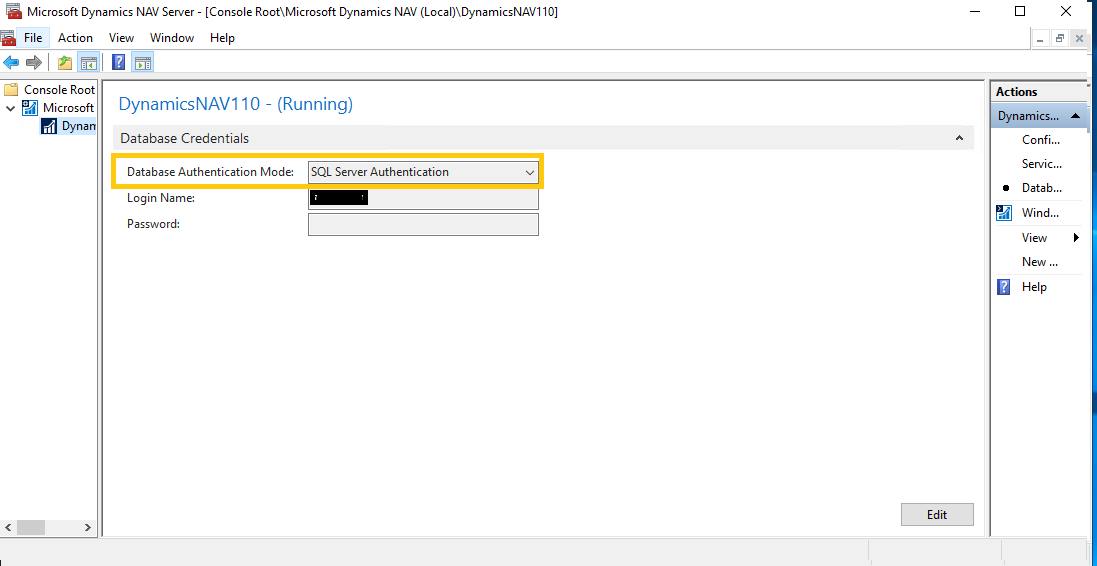Screen dimensions: 1097x566
Task: Select Console Root tree item
Action: [x=59, y=90]
